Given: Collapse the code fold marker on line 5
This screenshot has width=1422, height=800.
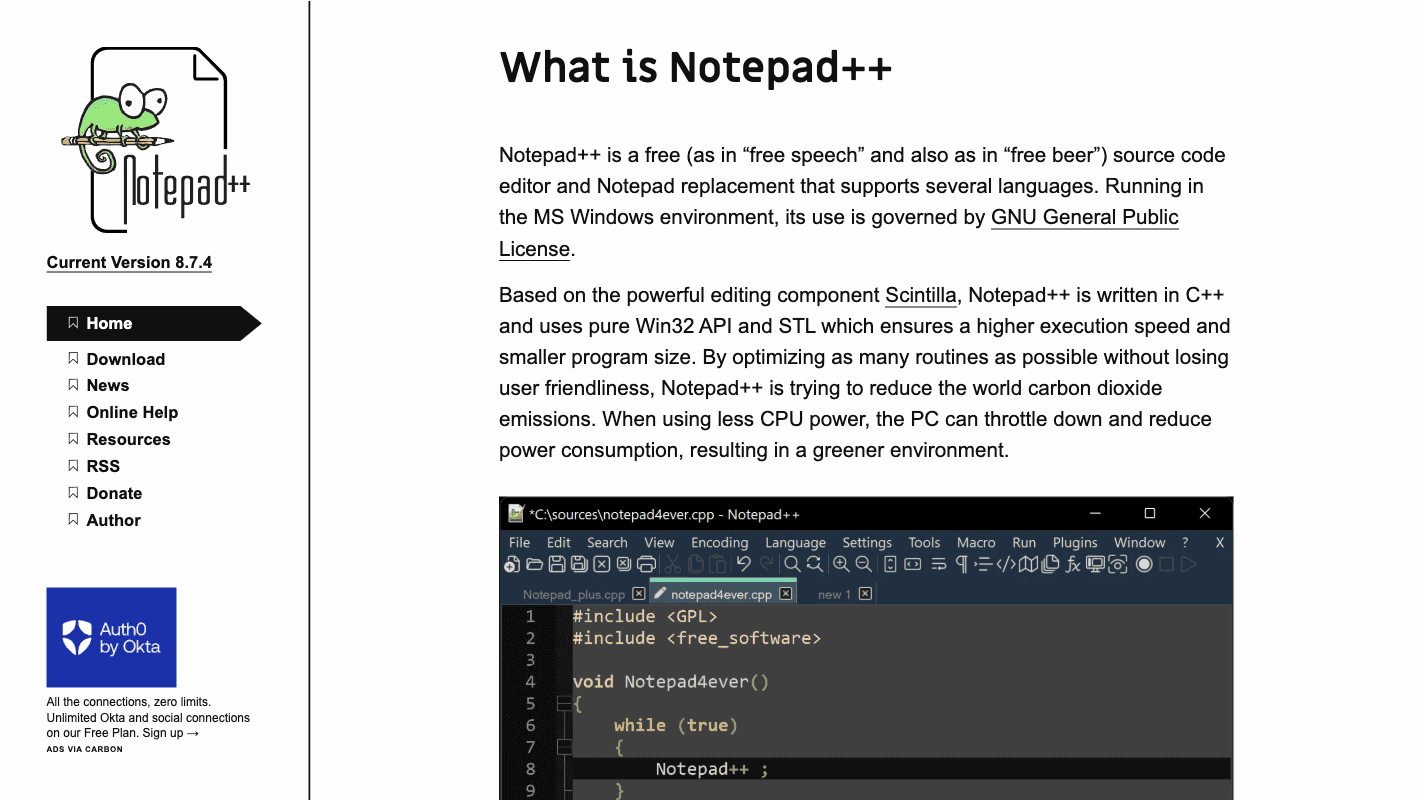Looking at the screenshot, I should tap(564, 704).
